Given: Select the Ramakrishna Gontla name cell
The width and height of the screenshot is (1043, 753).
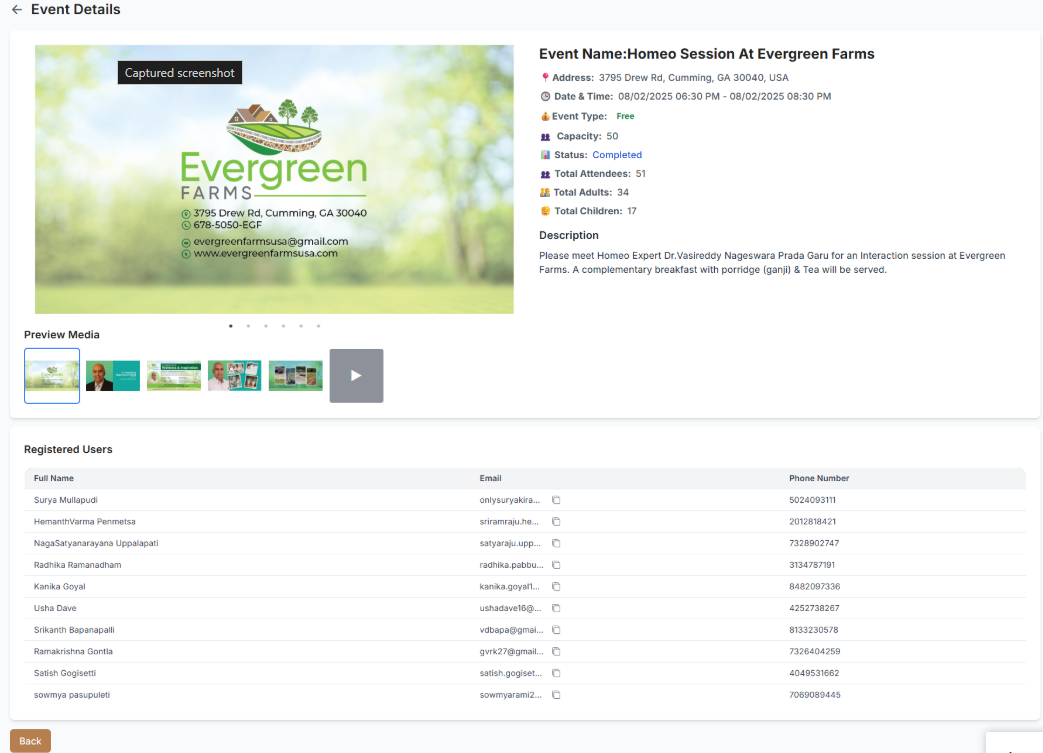Looking at the screenshot, I should pyautogui.click(x=73, y=651).
